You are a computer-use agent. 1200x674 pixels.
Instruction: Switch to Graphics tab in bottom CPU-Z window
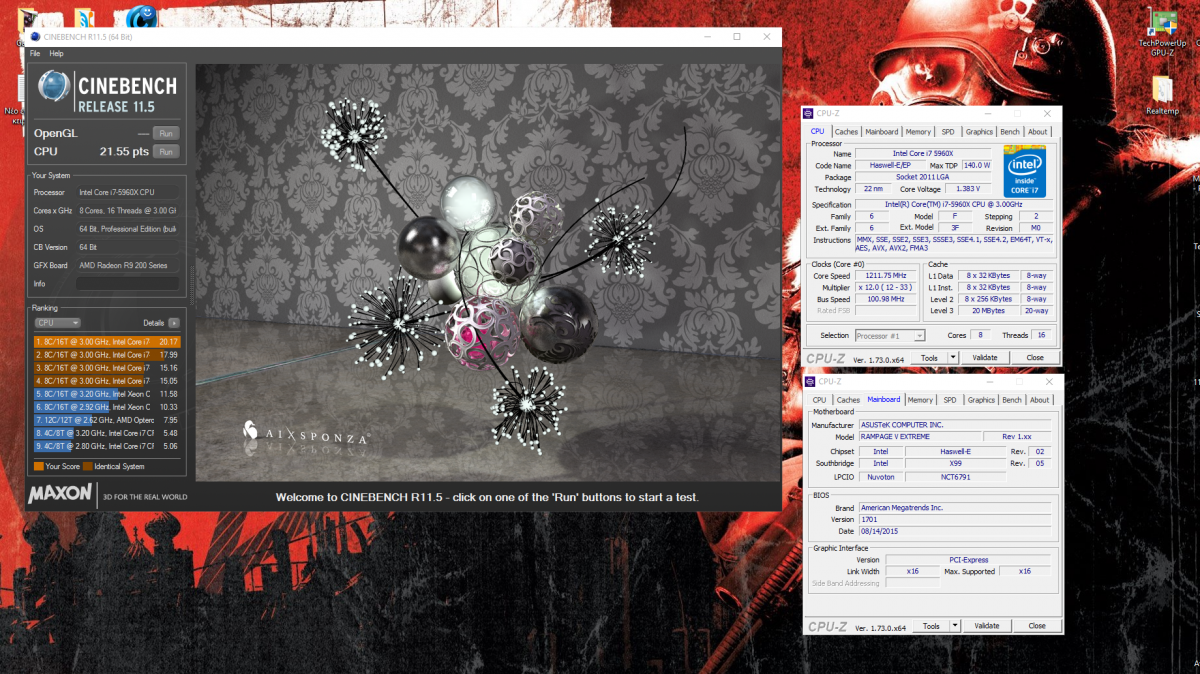coord(981,400)
